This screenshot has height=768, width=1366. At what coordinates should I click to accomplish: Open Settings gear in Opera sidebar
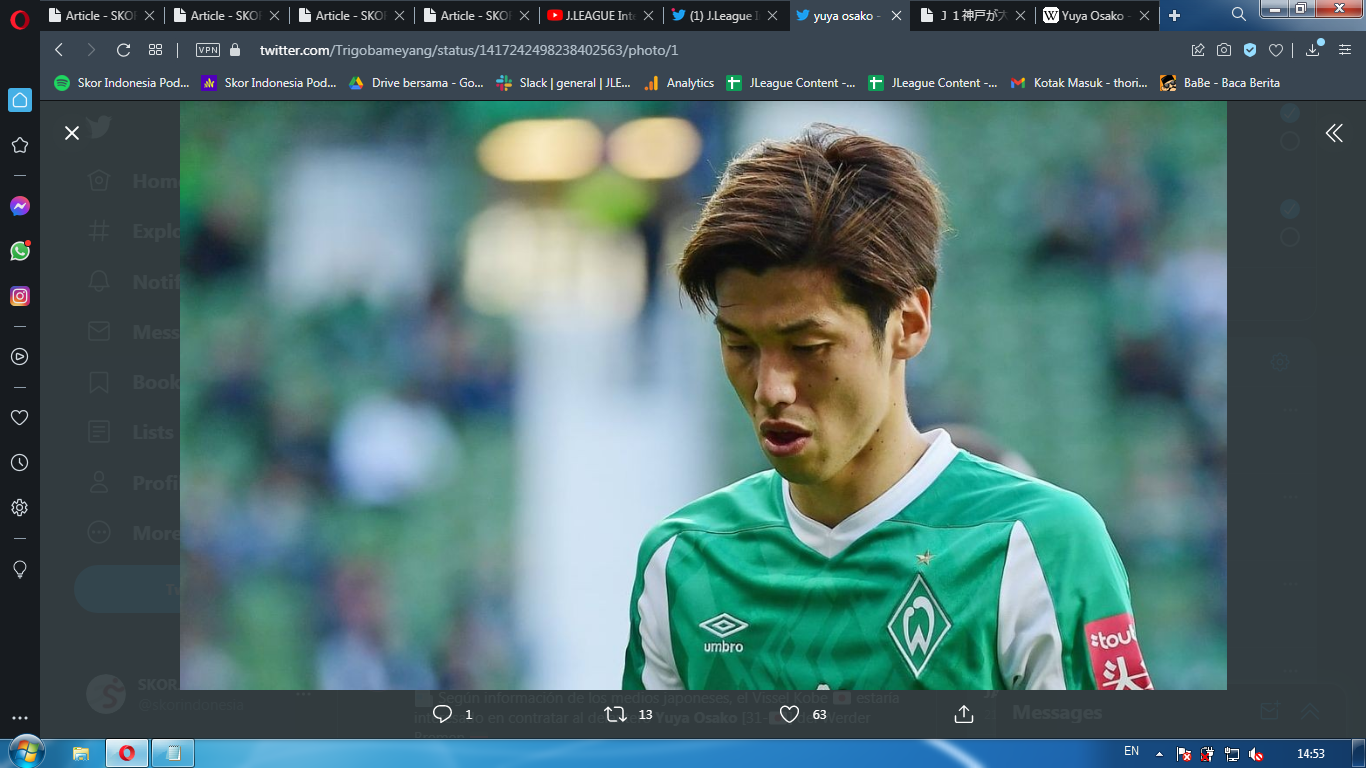20,508
